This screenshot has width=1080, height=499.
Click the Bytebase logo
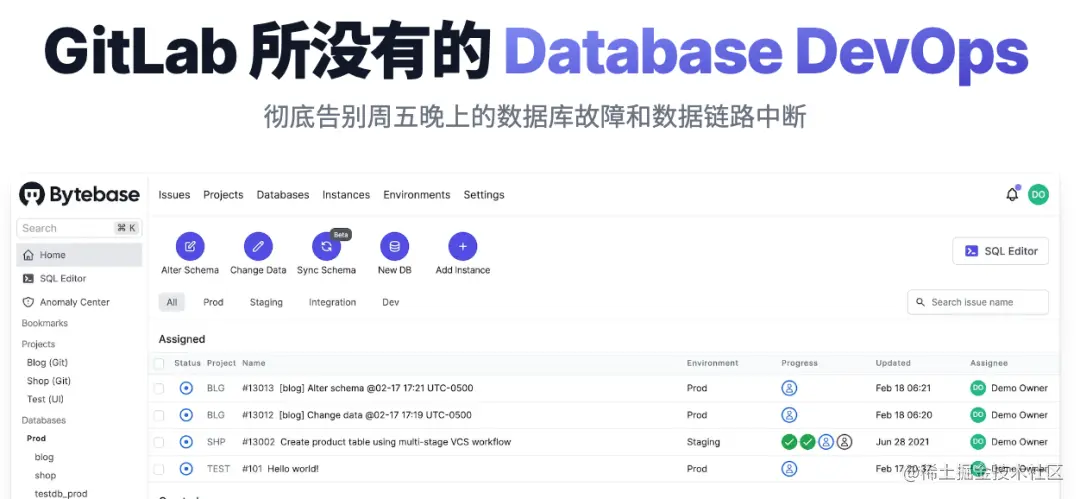[x=79, y=194]
